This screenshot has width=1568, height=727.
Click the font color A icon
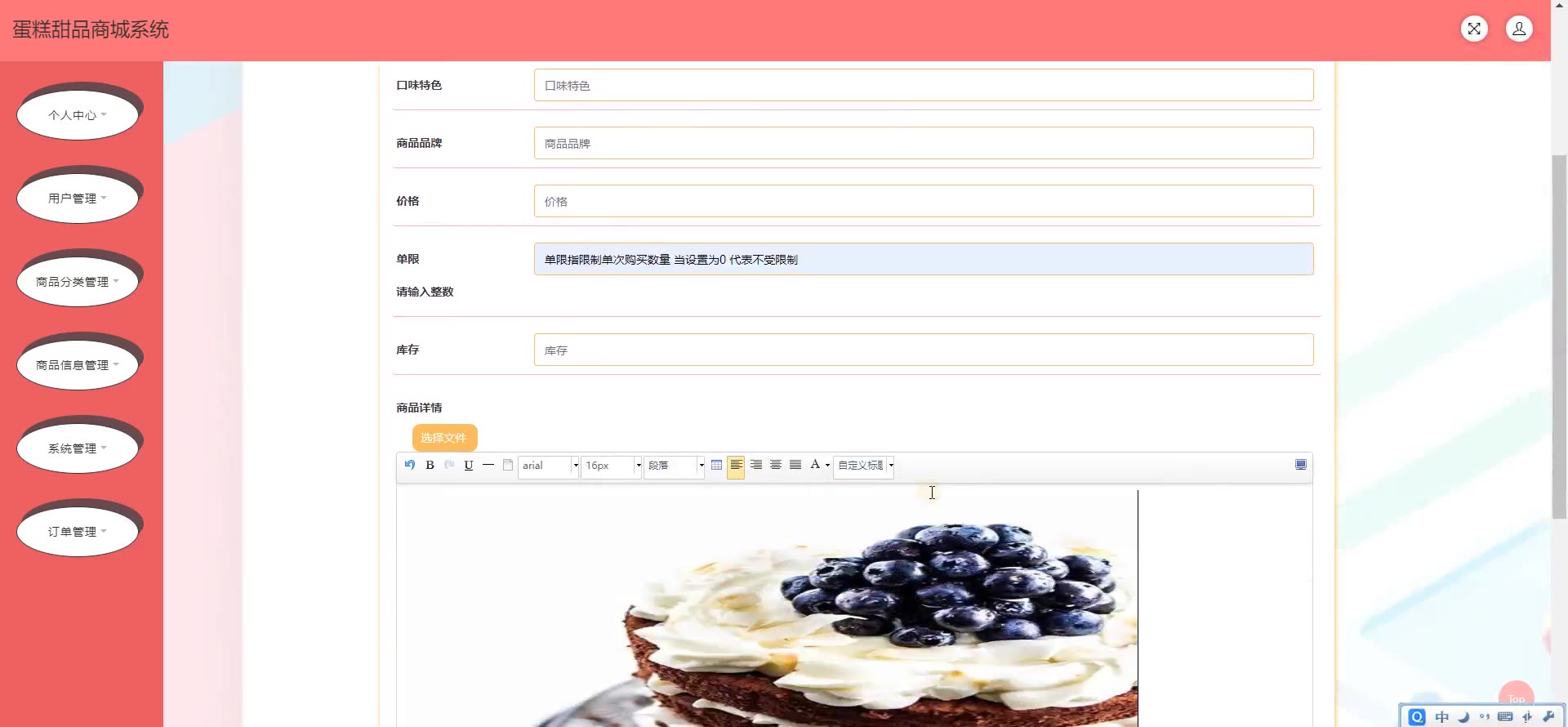pyautogui.click(x=815, y=465)
